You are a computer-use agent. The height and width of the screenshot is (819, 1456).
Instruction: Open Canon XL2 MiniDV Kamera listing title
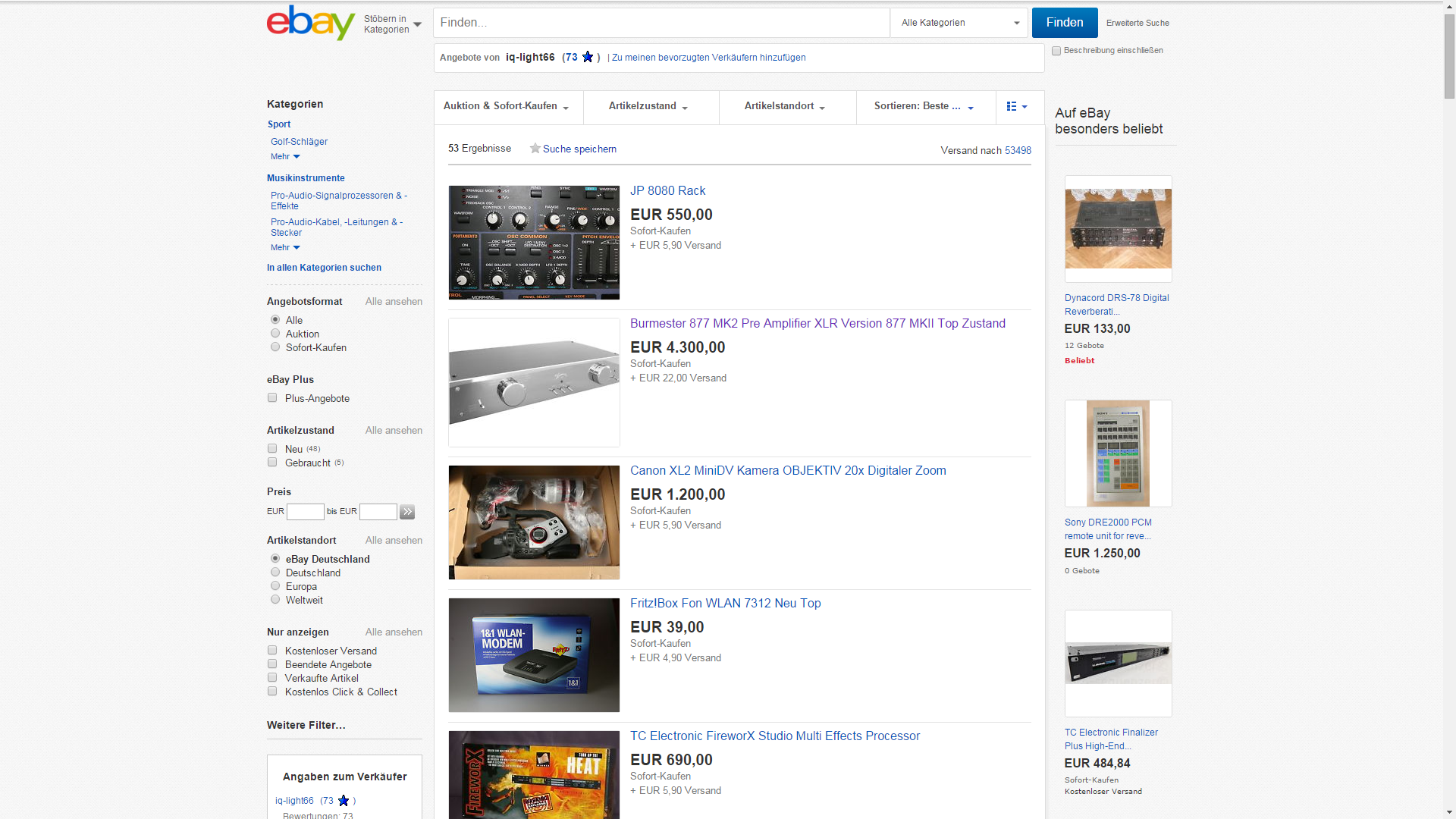click(x=788, y=471)
